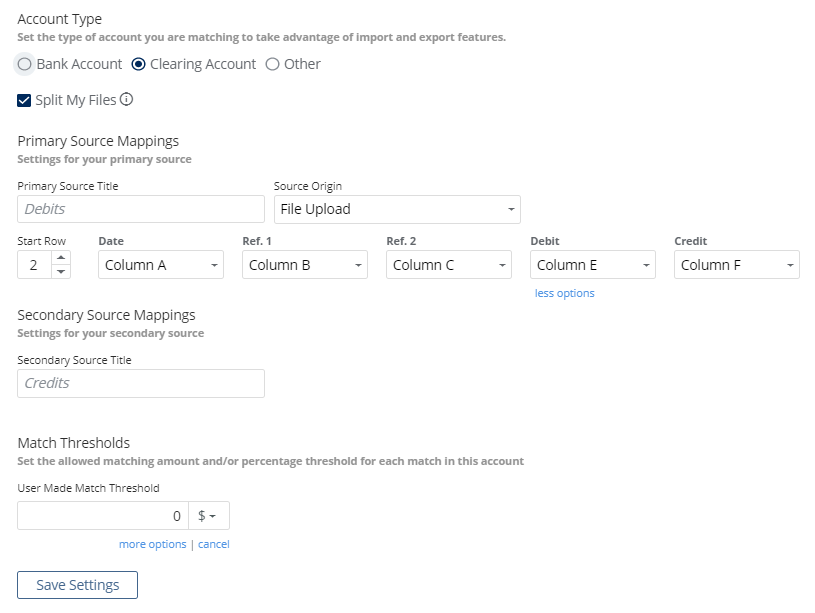Click the more options link
This screenshot has height=613, width=815.
[x=152, y=544]
